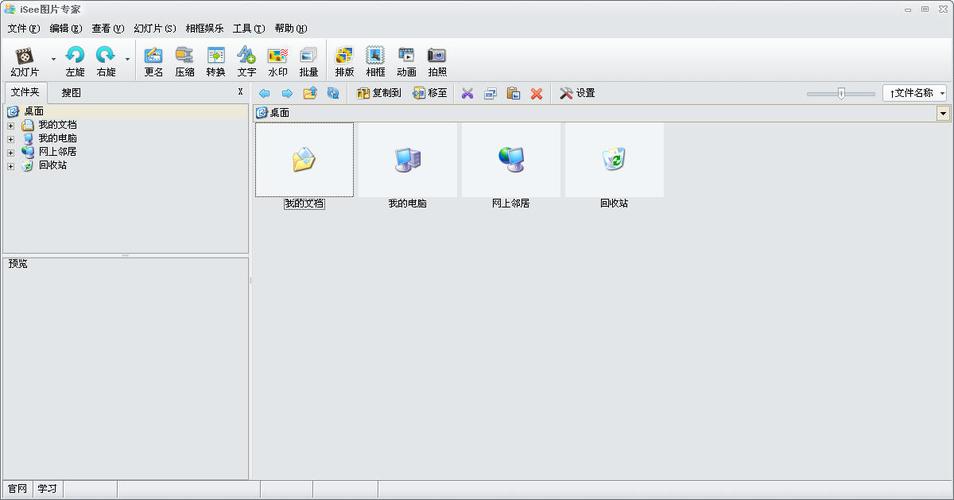Click the 桌面 address path field
Screen dimensions: 954x500
596,113
